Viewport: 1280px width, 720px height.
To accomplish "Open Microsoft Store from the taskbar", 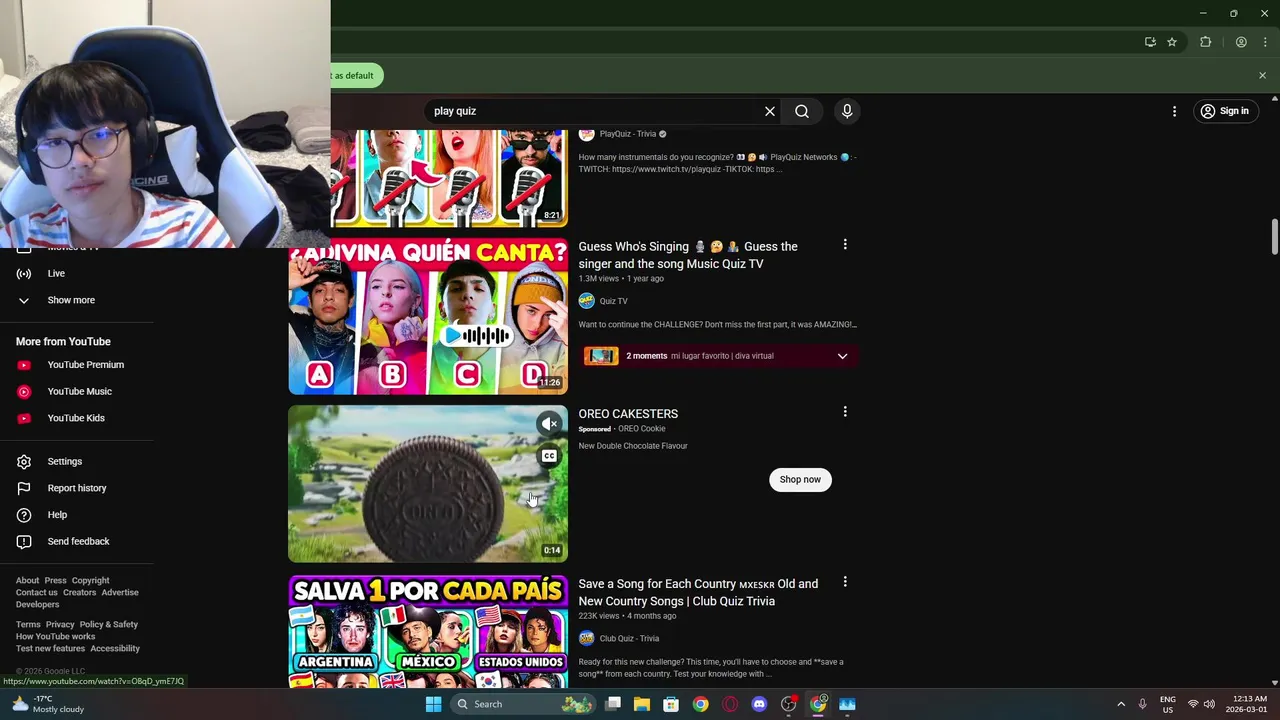I will (671, 704).
